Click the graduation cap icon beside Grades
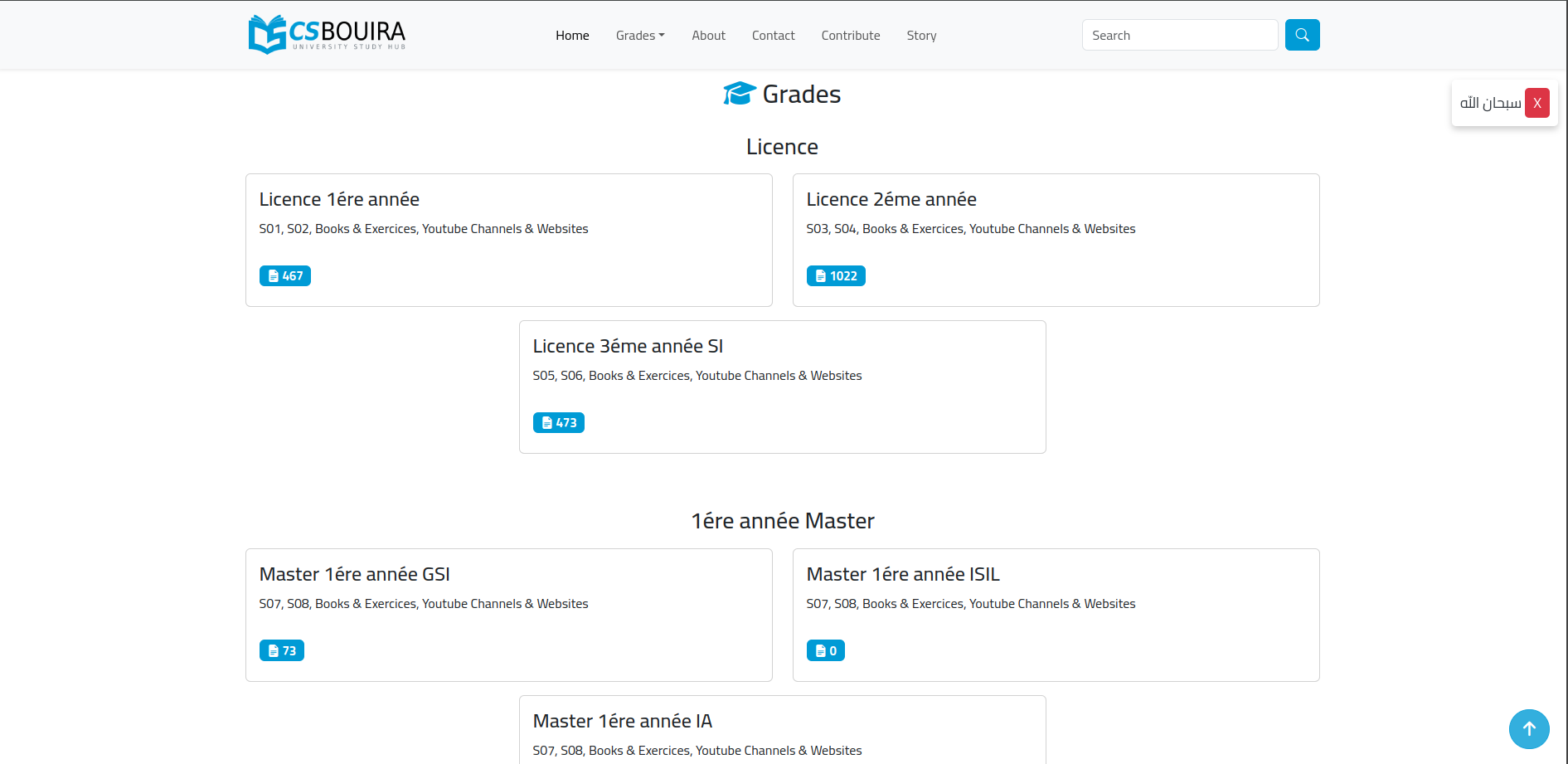1568x764 pixels. (x=739, y=94)
